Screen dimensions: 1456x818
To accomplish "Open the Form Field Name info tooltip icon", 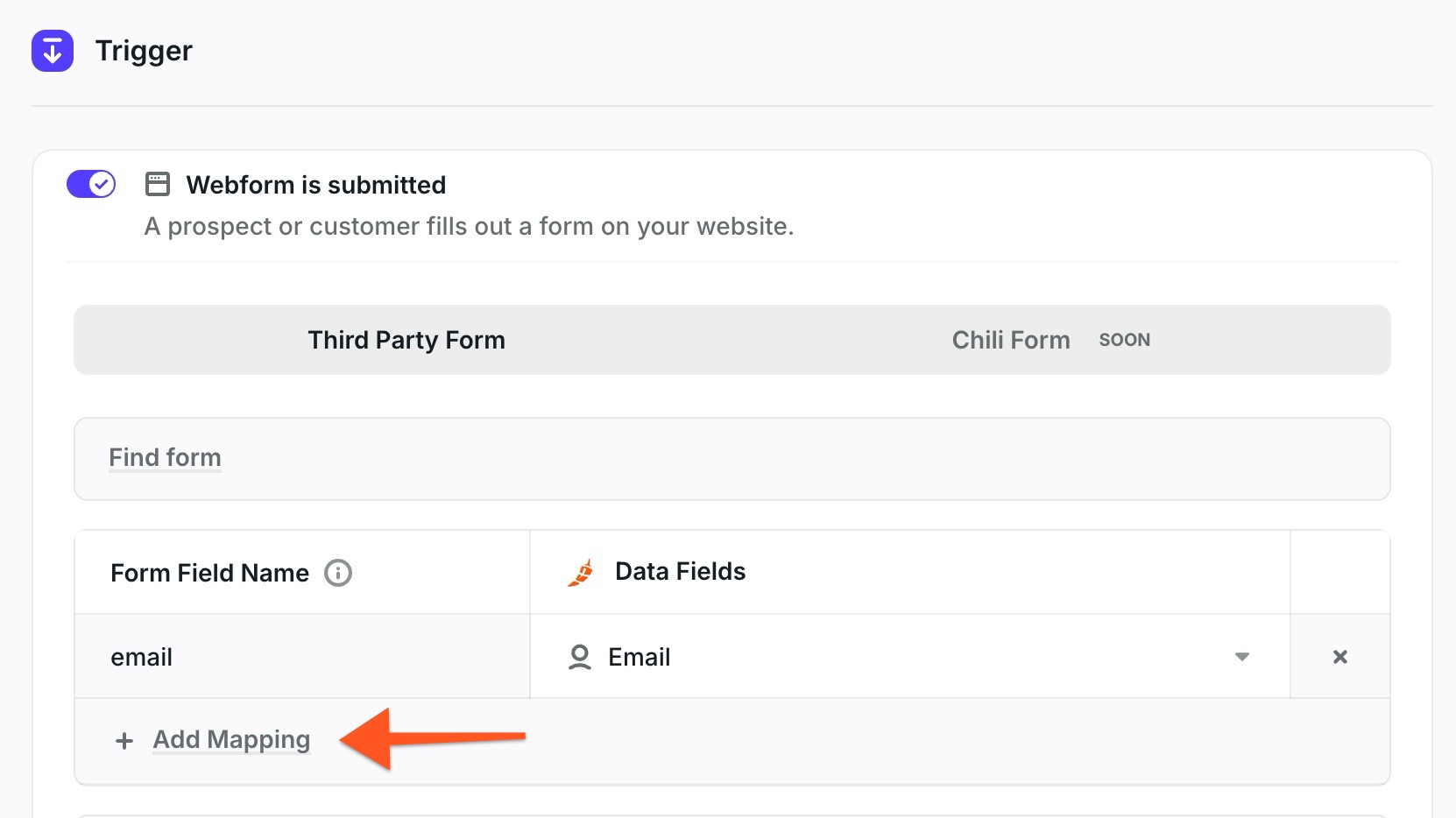I will tap(338, 573).
